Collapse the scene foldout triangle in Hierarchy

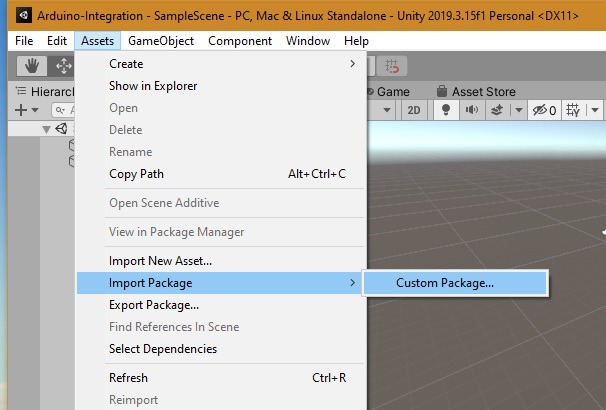pyautogui.click(x=46, y=129)
